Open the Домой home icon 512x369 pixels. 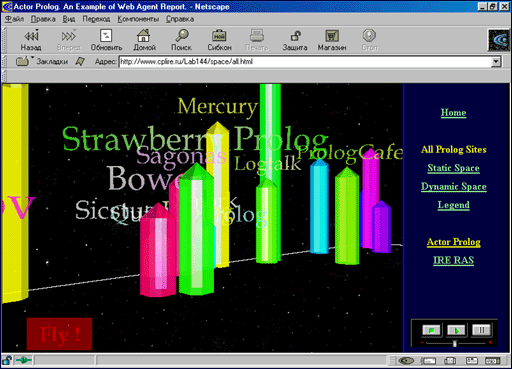[144, 40]
